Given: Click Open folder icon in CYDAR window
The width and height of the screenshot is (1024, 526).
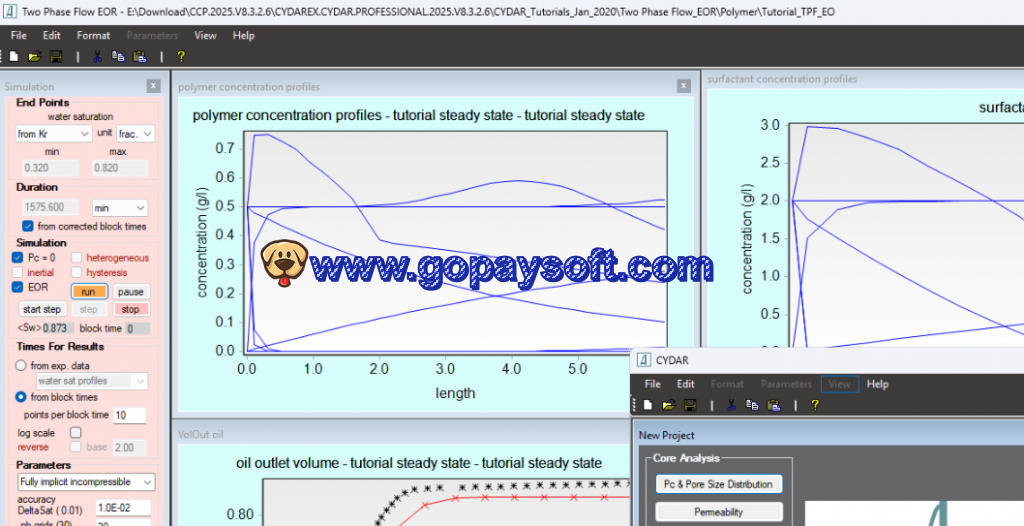Looking at the screenshot, I should (669, 405).
